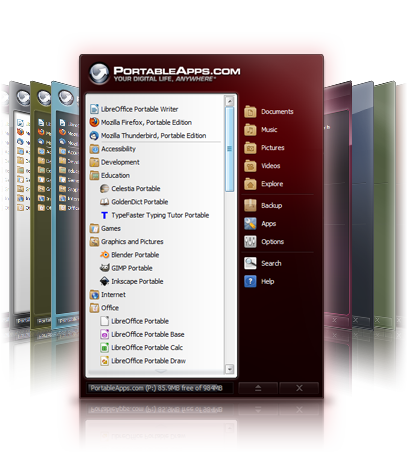Click 'TypeFaster Typing Tutor Portable' text

point(160,215)
